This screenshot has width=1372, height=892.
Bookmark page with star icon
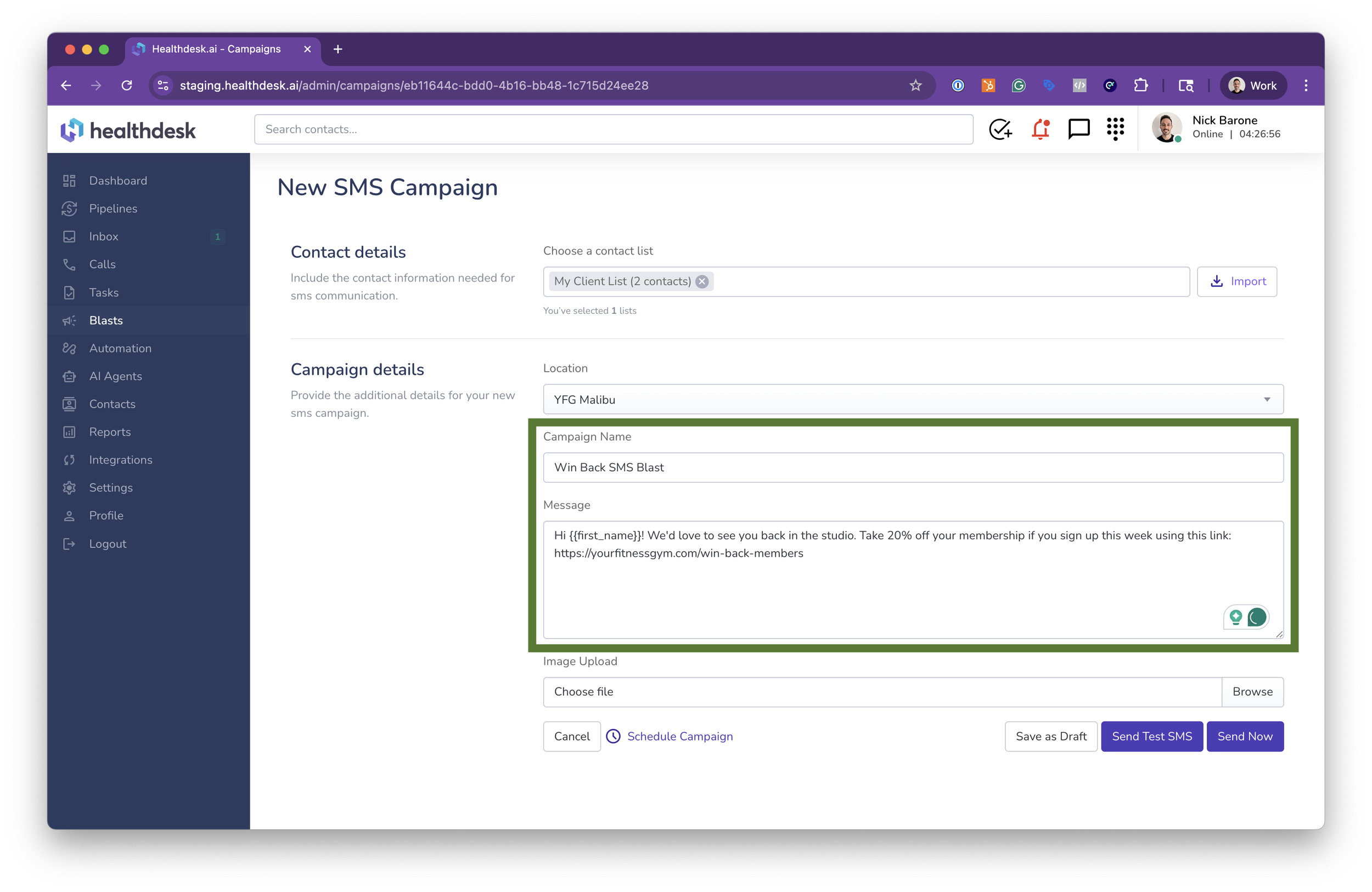(915, 85)
